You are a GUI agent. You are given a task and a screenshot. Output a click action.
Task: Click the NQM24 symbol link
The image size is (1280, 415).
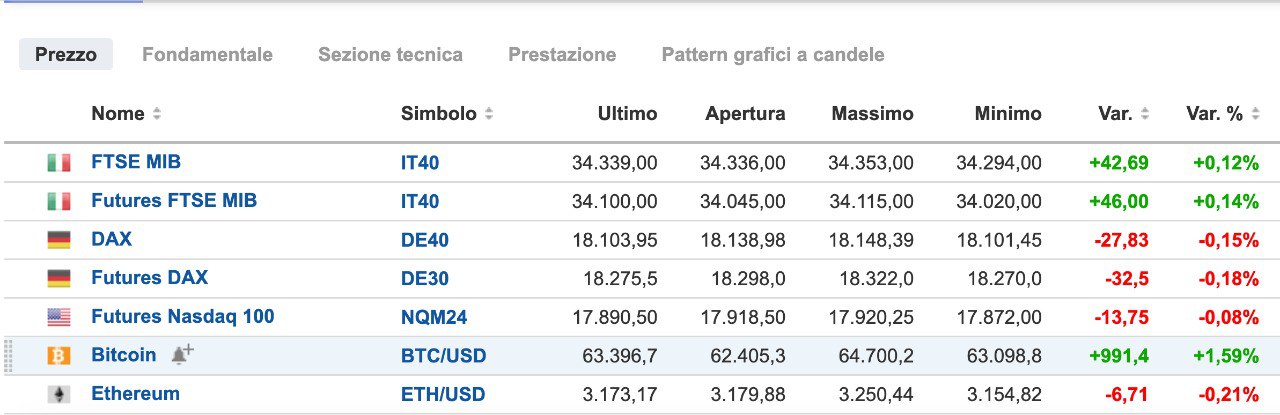pyautogui.click(x=434, y=318)
